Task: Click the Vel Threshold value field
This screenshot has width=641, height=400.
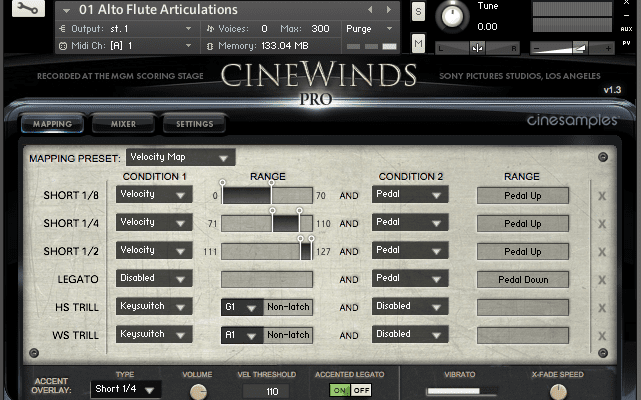Action: [271, 391]
